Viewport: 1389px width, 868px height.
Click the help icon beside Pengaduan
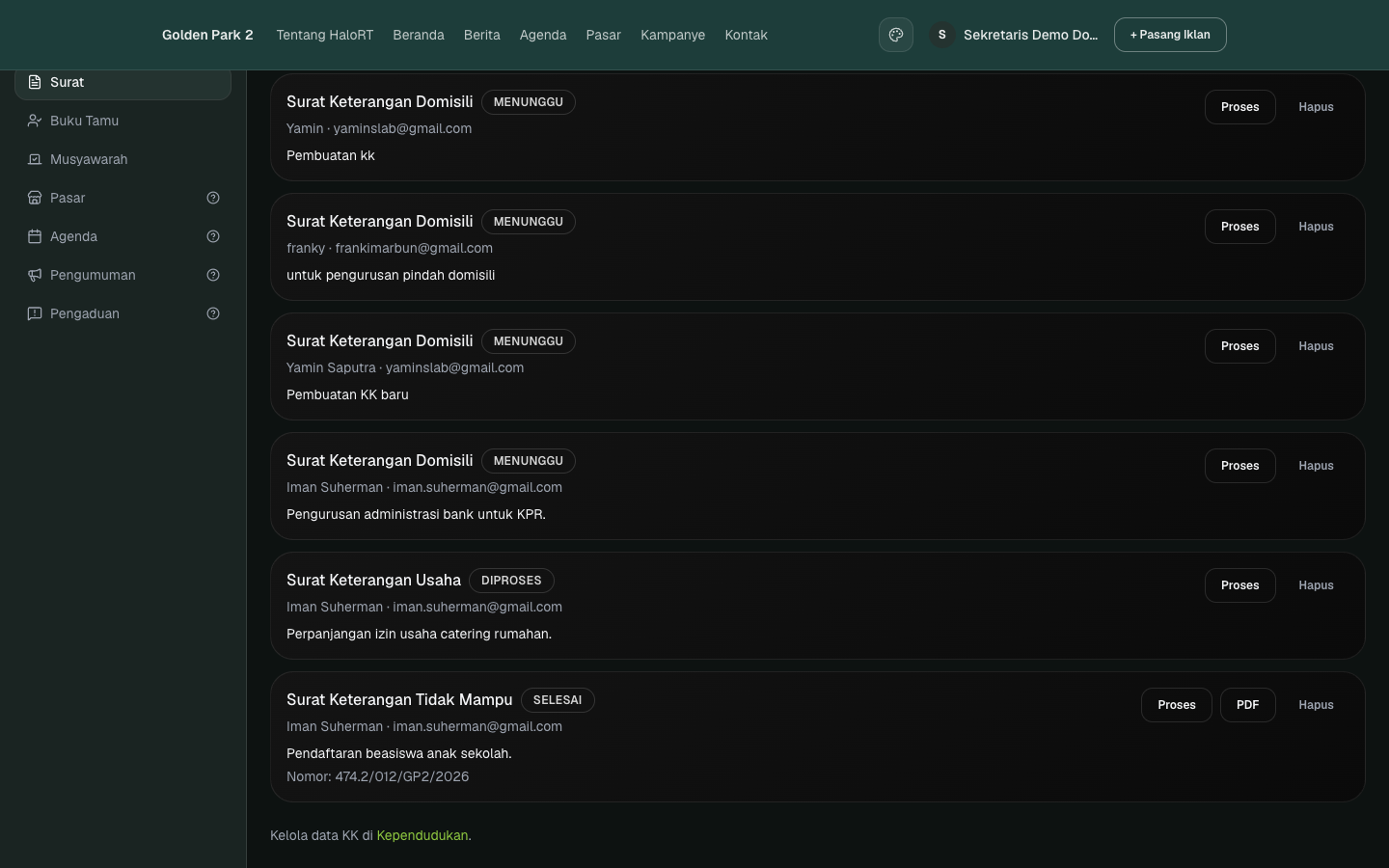tap(213, 313)
